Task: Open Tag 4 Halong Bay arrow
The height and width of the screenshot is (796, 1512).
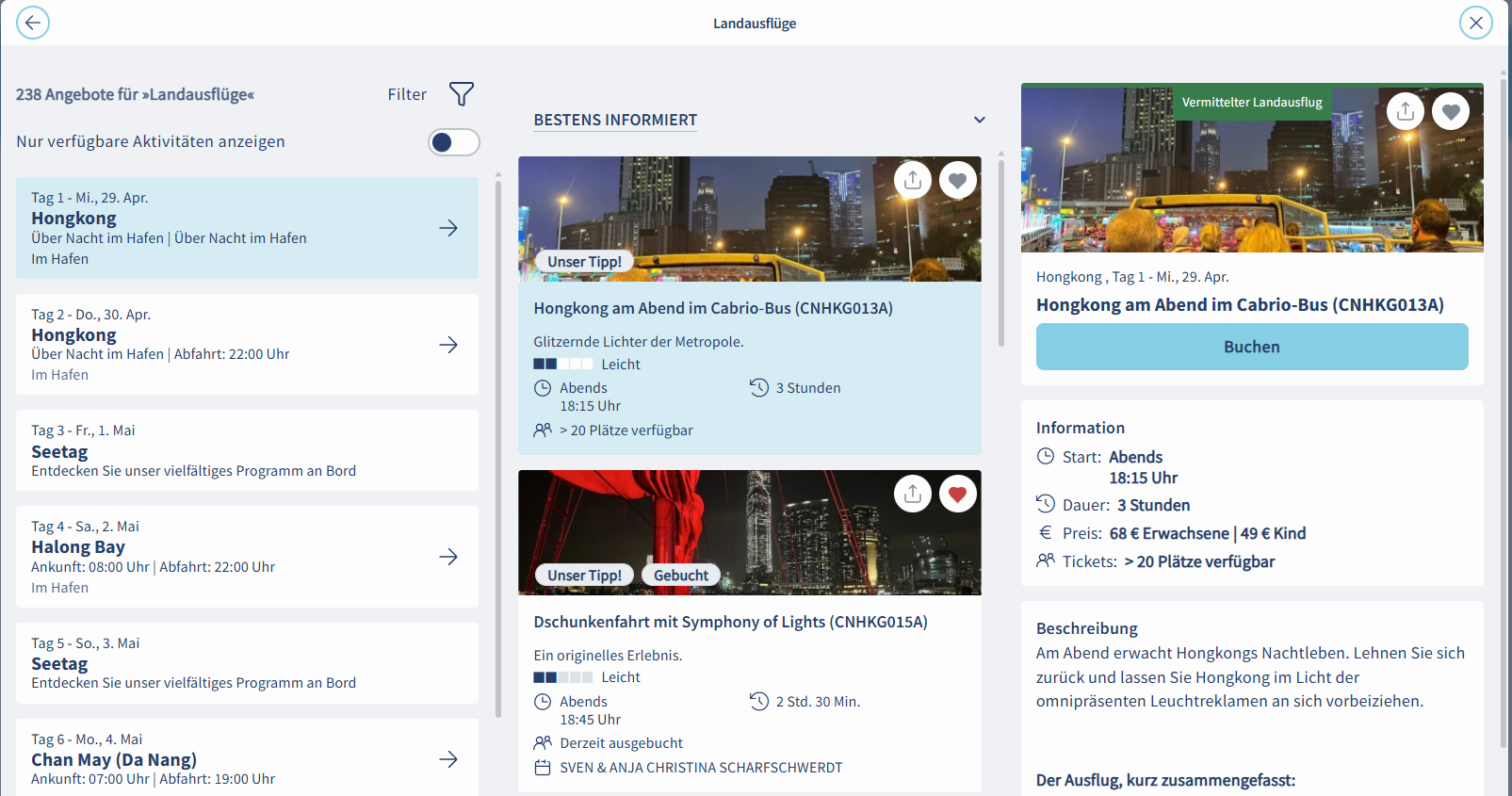Action: [448, 557]
